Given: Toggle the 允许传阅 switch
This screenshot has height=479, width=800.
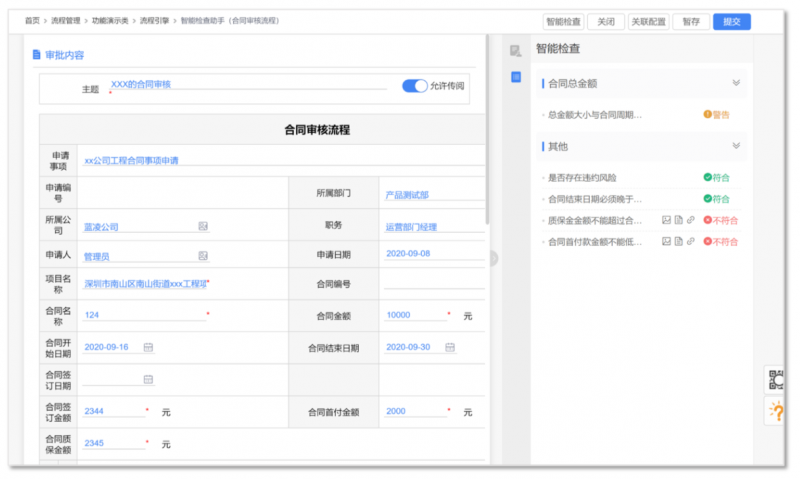Looking at the screenshot, I should 414,86.
